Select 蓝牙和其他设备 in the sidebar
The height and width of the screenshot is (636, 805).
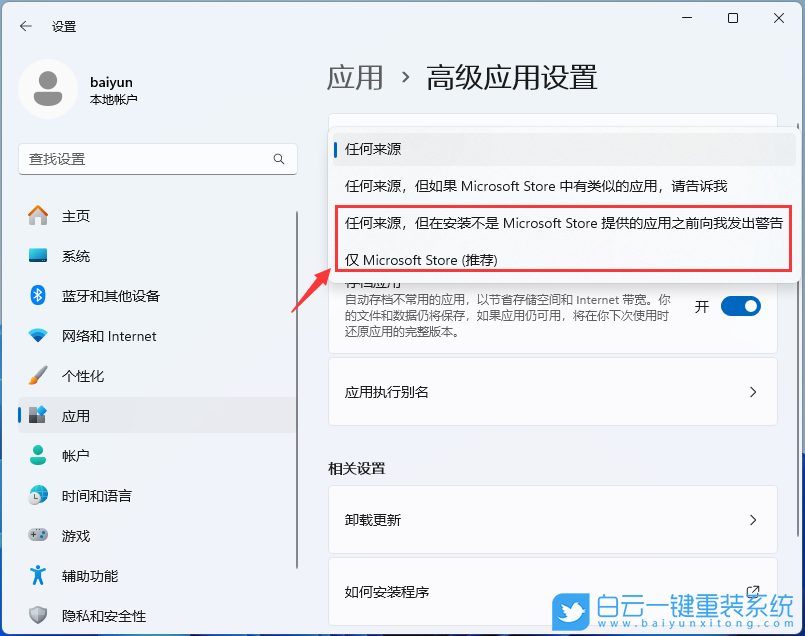tap(105, 296)
